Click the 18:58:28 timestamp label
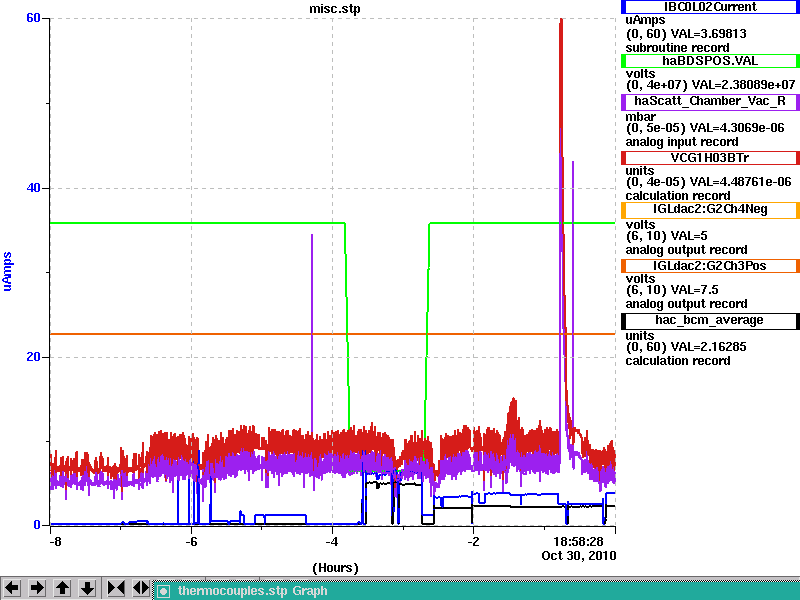800x600 pixels. pos(578,541)
